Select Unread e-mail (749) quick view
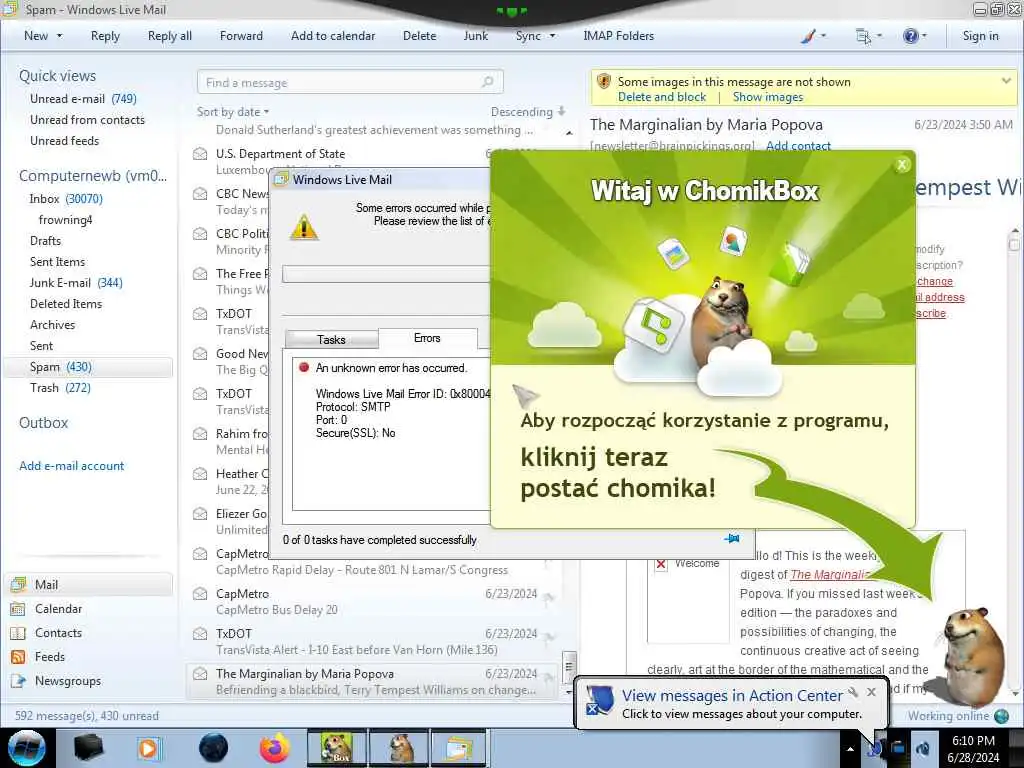 pos(83,99)
